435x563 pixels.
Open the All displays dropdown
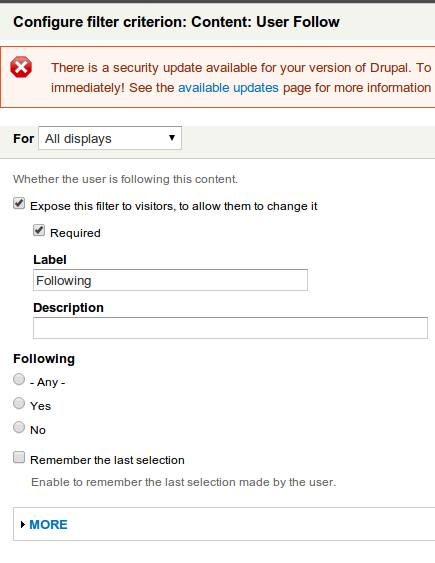pyautogui.click(x=110, y=138)
